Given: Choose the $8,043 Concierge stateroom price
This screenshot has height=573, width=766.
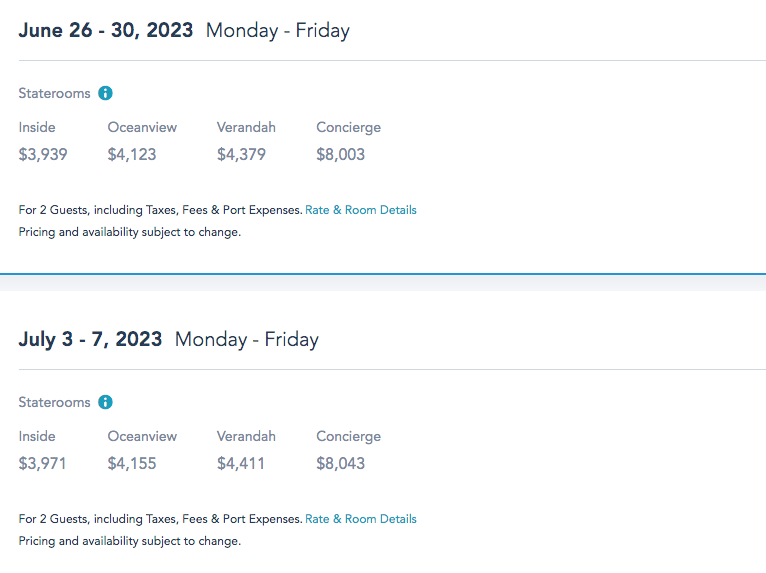Looking at the screenshot, I should pyautogui.click(x=341, y=464).
